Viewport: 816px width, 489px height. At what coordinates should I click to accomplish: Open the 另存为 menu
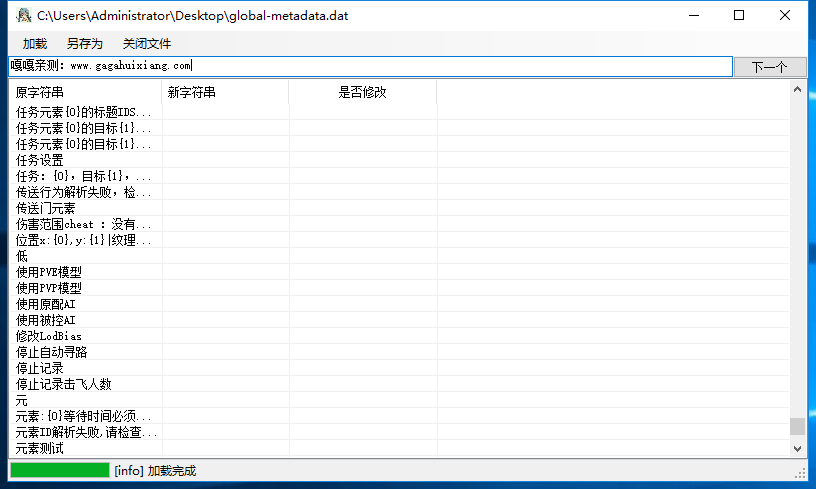[85, 44]
